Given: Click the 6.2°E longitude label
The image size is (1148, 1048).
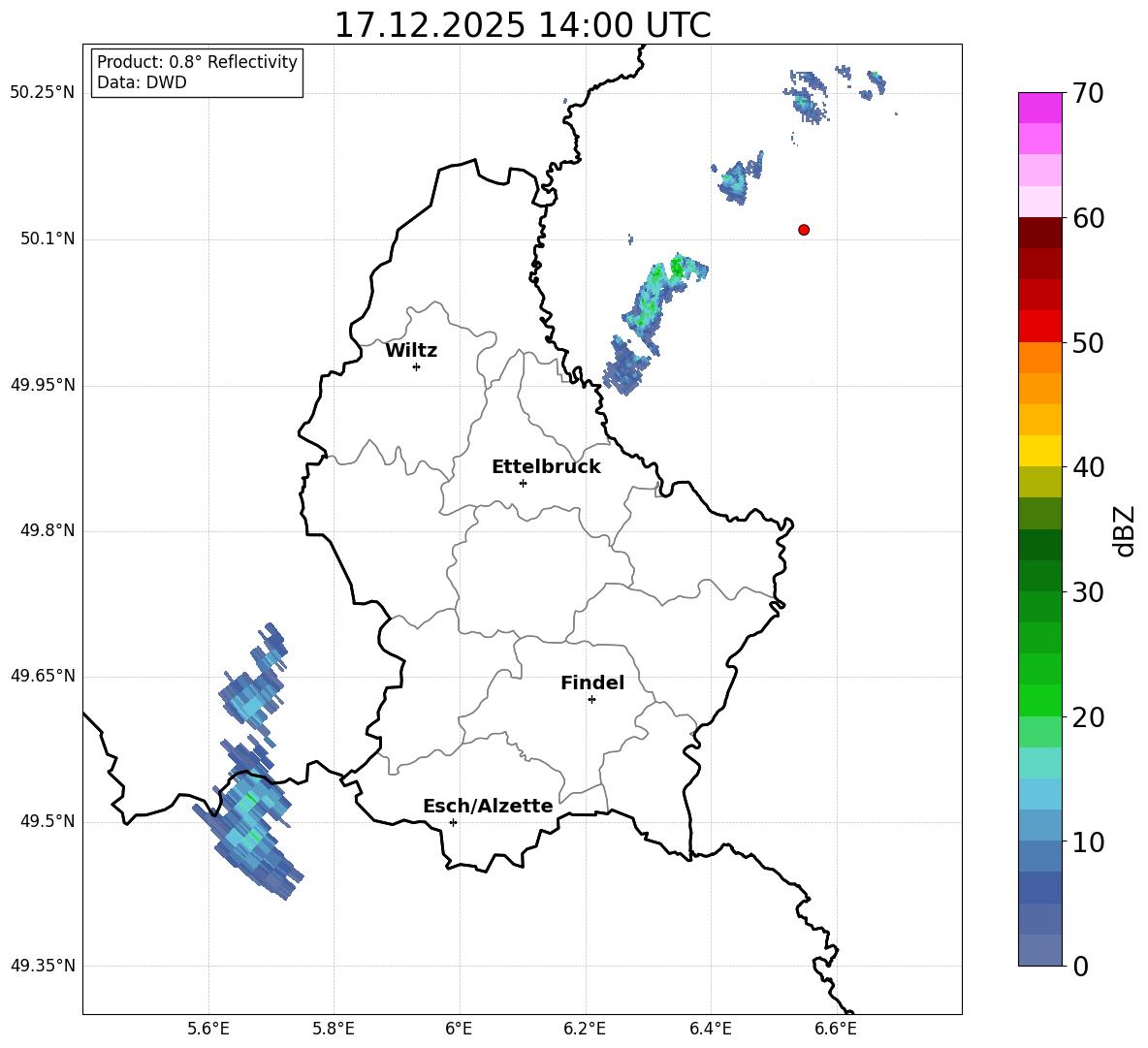Looking at the screenshot, I should (585, 1030).
